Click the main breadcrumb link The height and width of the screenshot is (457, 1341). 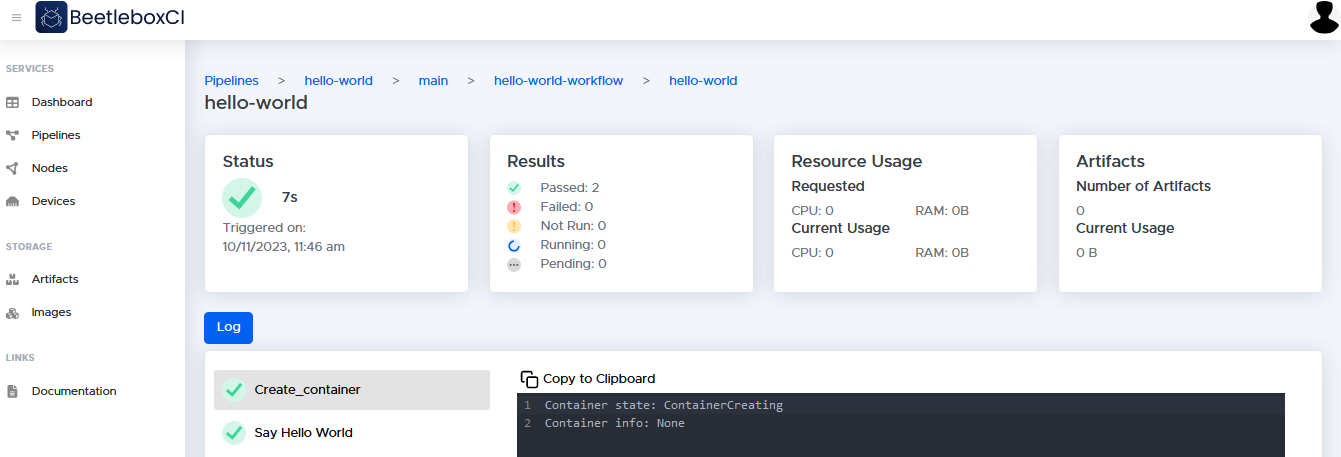tap(433, 80)
